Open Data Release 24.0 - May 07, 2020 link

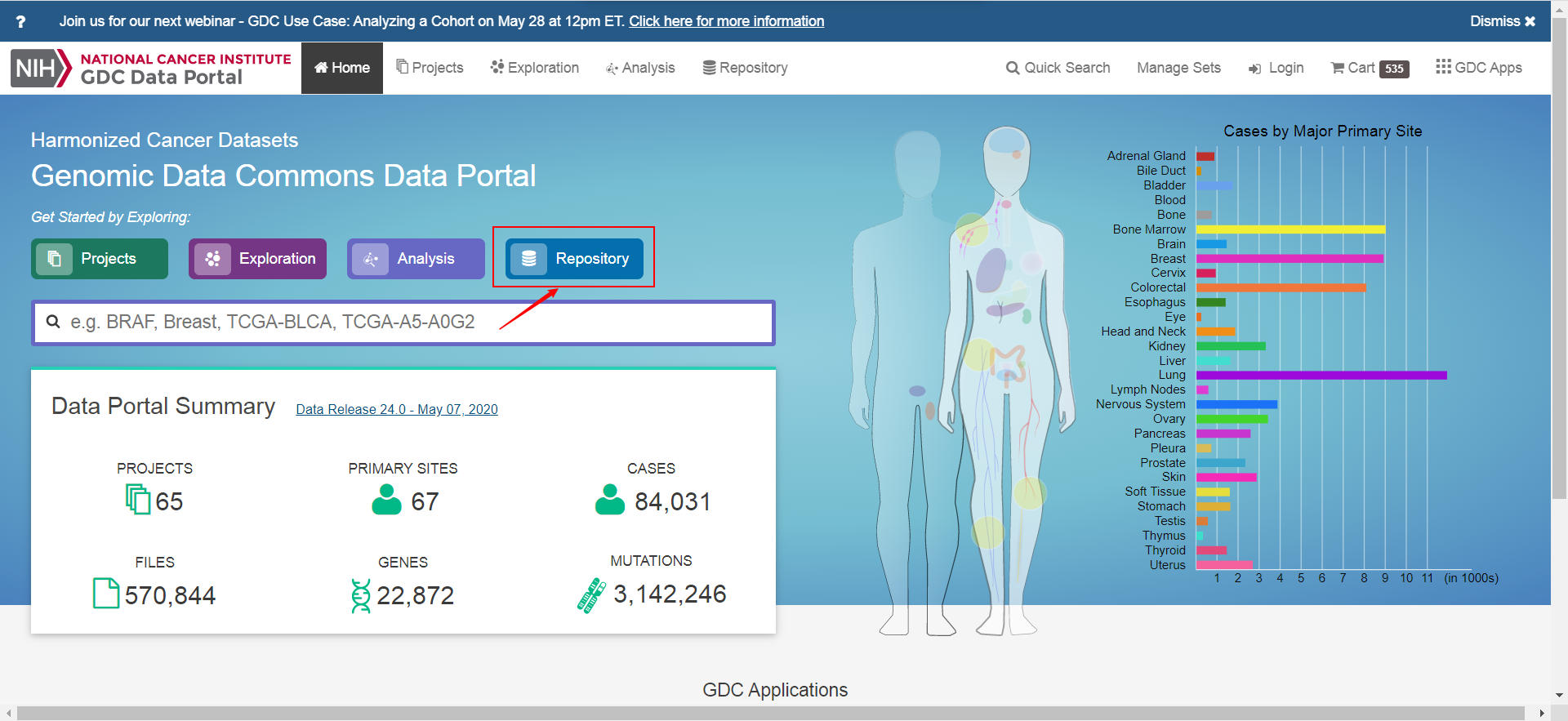click(397, 410)
